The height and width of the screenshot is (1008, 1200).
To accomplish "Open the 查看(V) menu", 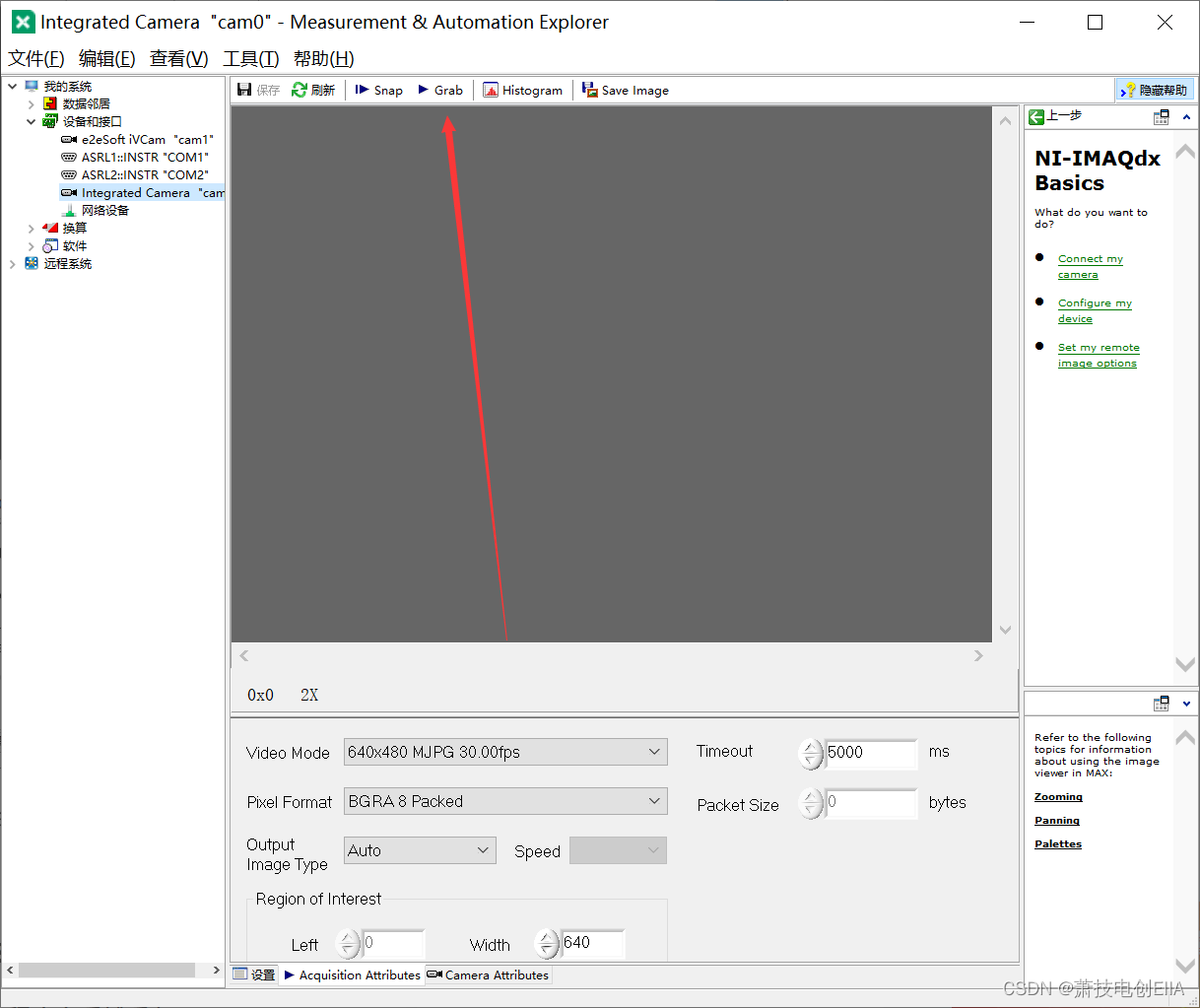I will pyautogui.click(x=179, y=59).
